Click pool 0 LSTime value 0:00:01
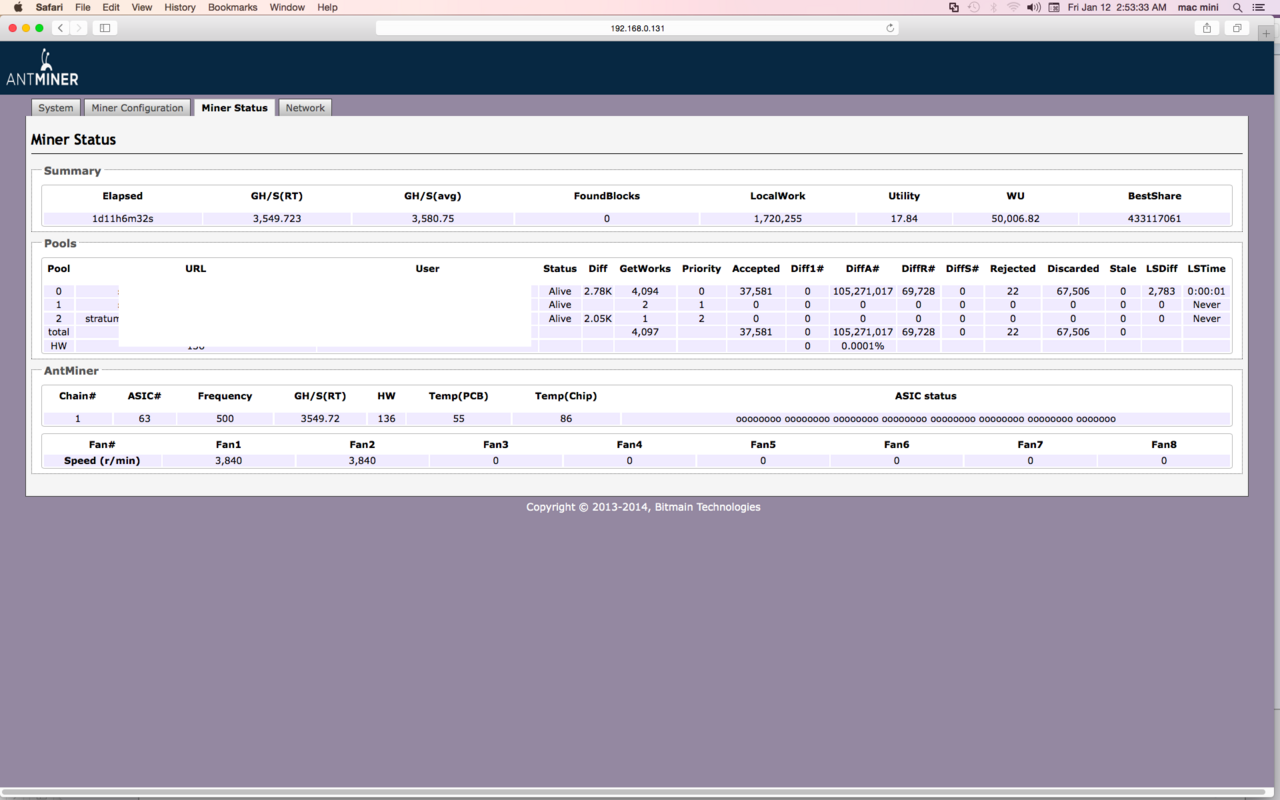Viewport: 1280px width, 800px height. click(x=1207, y=291)
